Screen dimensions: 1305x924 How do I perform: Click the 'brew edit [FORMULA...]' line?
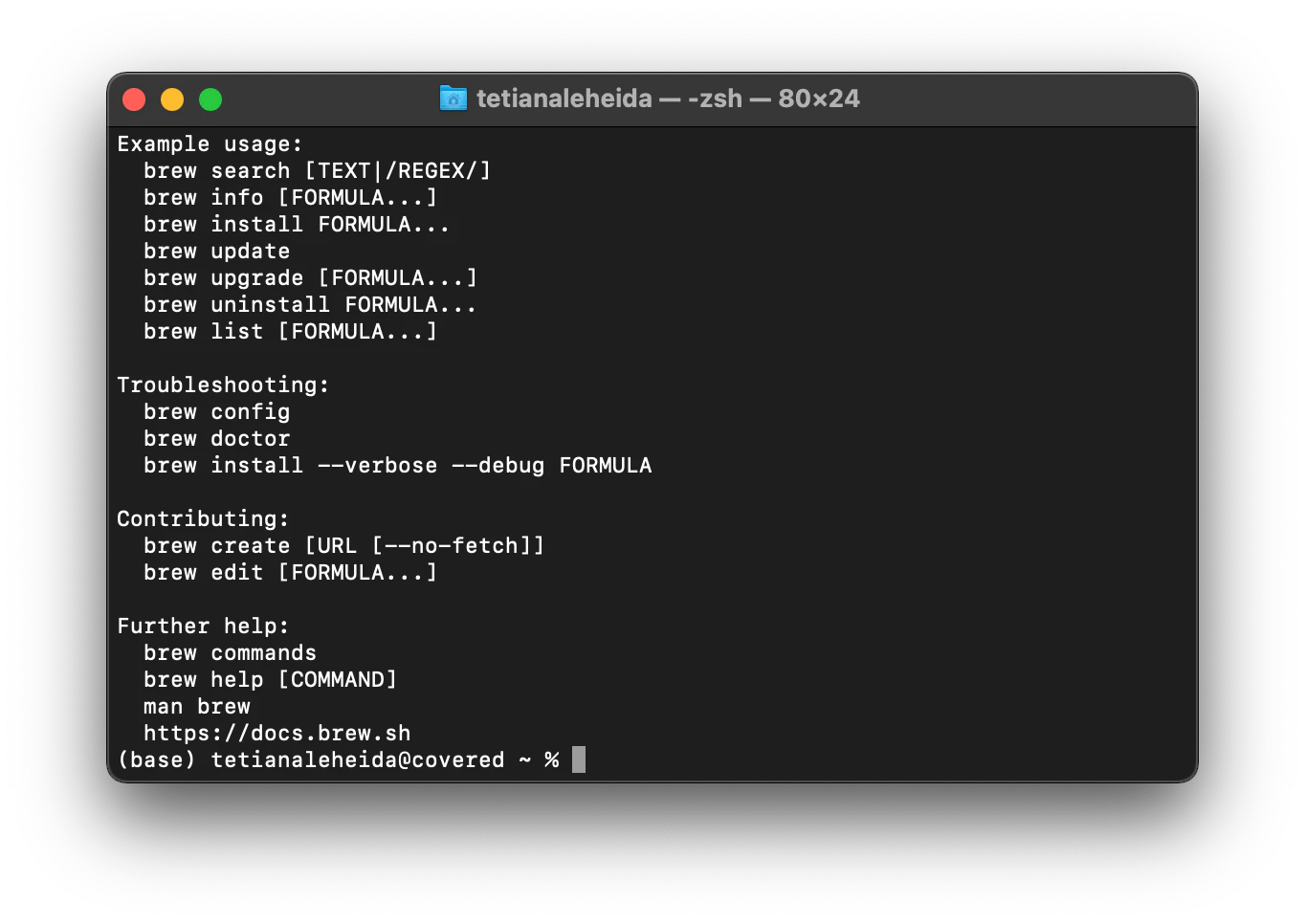coord(290,573)
